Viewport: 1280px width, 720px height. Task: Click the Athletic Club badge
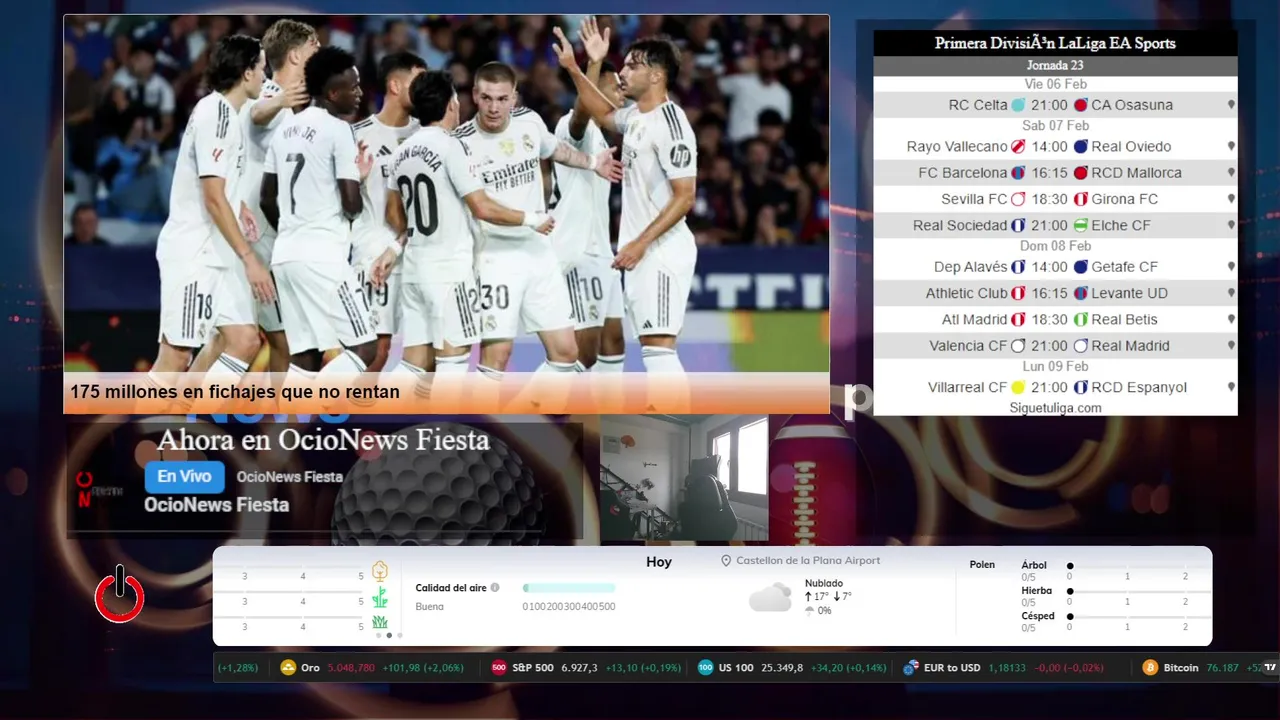(x=1018, y=293)
